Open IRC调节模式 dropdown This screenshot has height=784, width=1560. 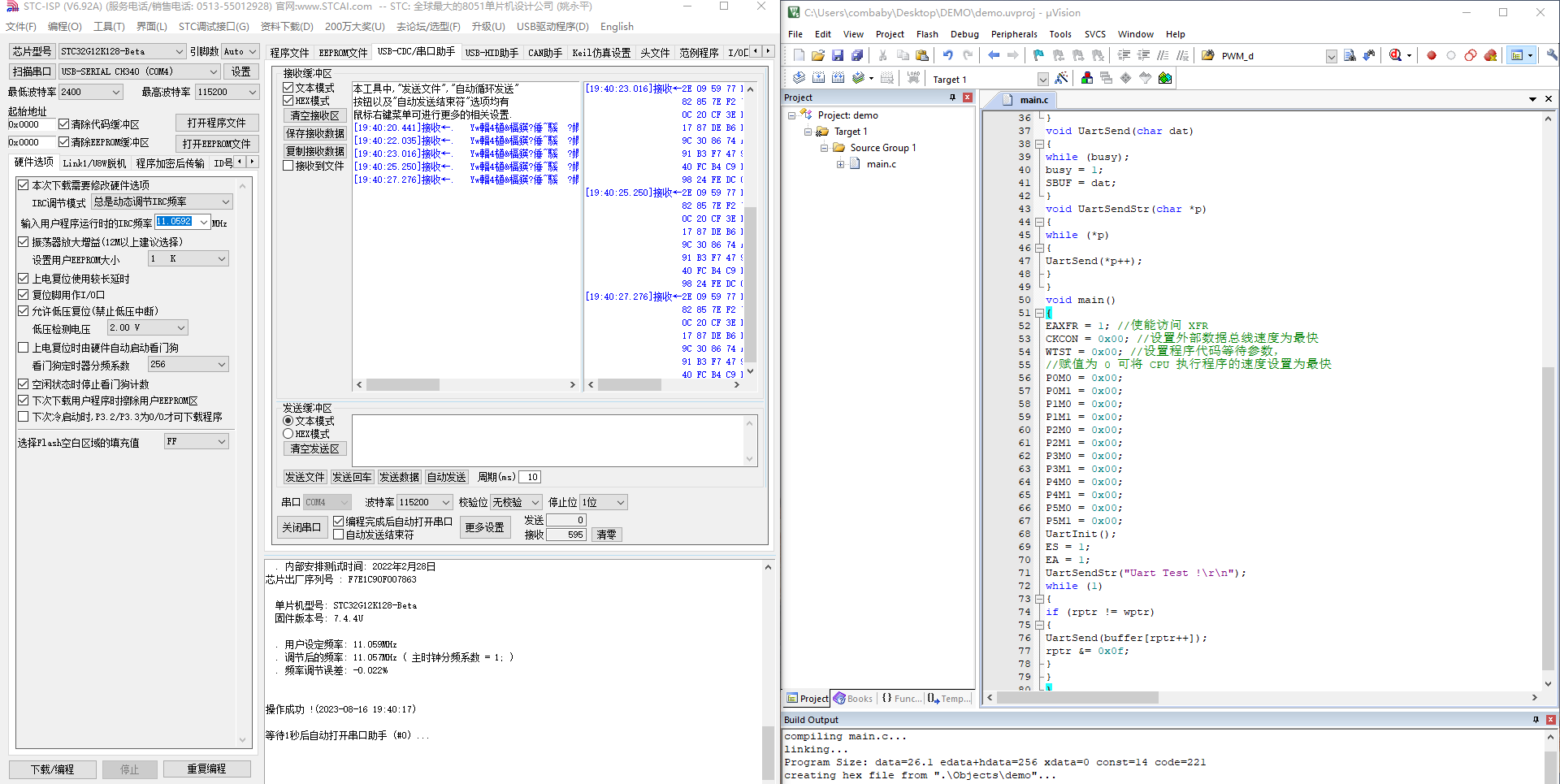pos(162,201)
